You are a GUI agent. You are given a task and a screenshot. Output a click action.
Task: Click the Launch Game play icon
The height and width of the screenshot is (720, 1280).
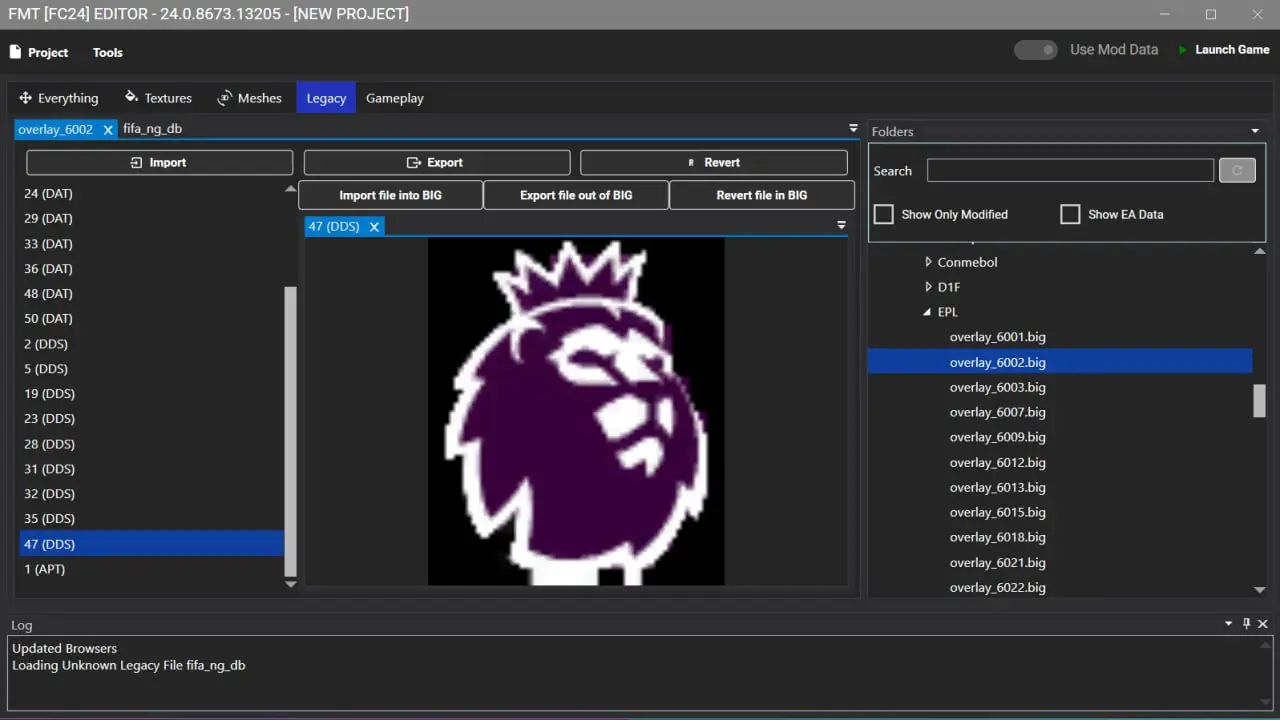(x=1183, y=50)
